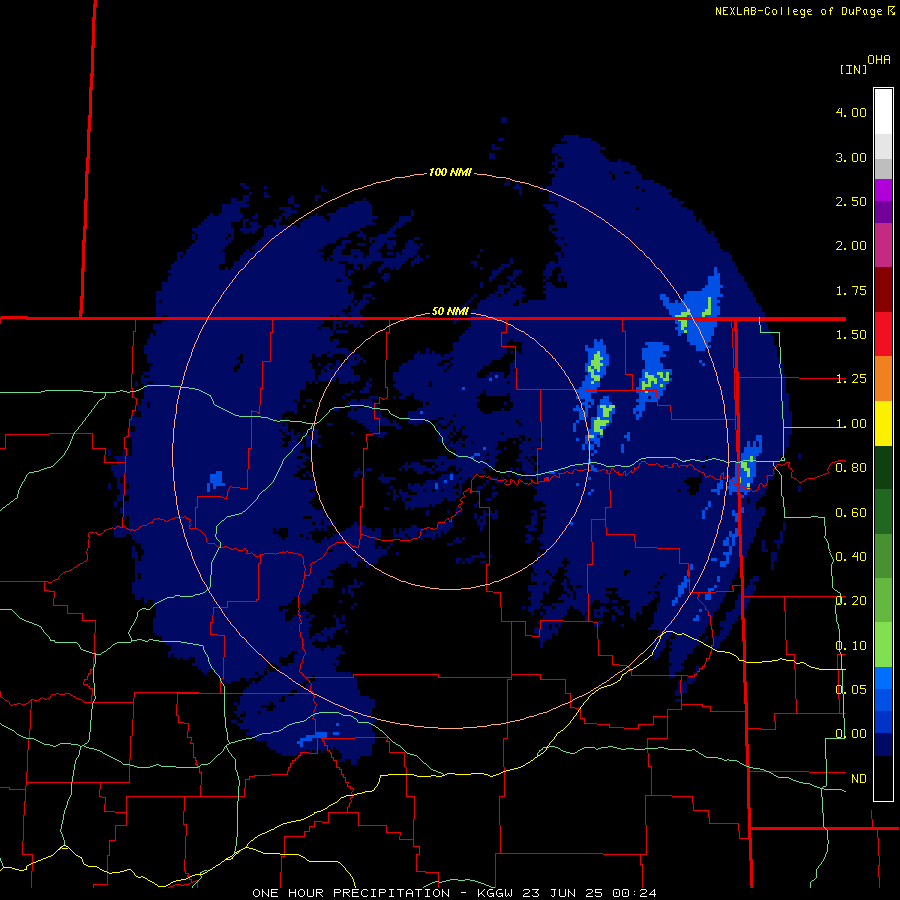Select the 0.20 legend value
This screenshot has width=900, height=900.
[x=851, y=601]
